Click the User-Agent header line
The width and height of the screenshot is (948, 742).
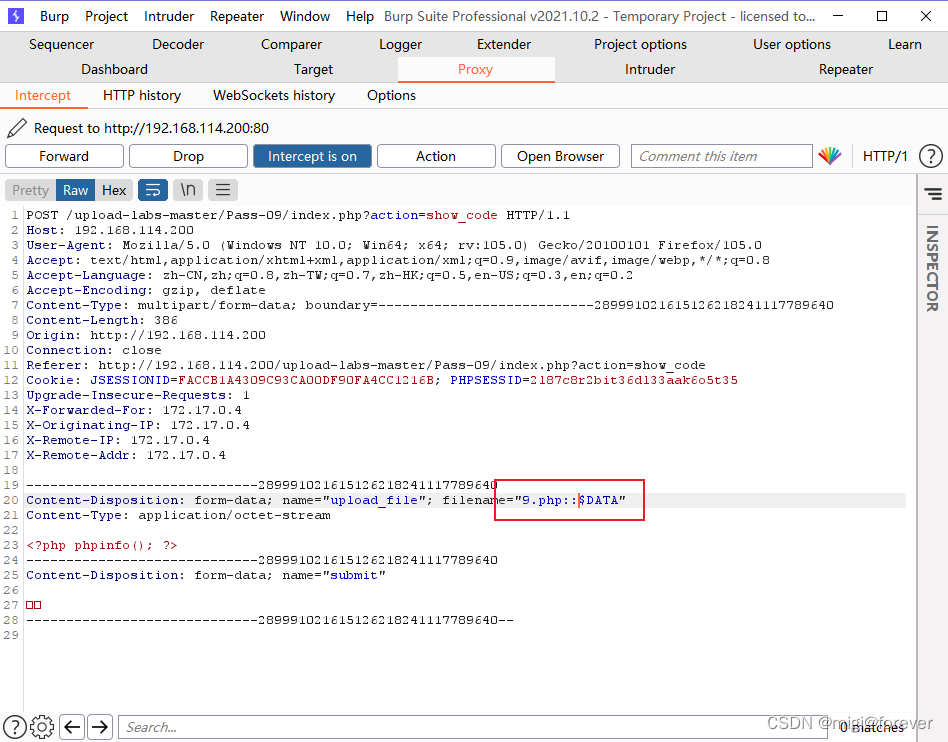click(394, 246)
